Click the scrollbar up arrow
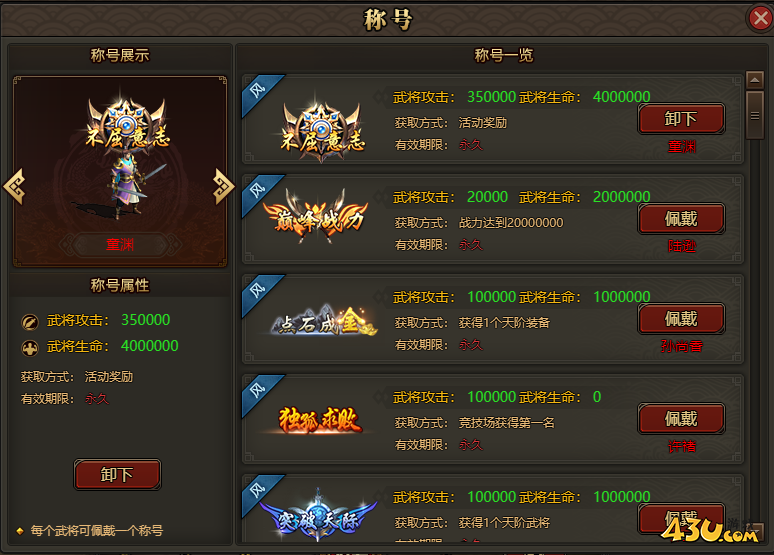This screenshot has width=774, height=555. (755, 79)
